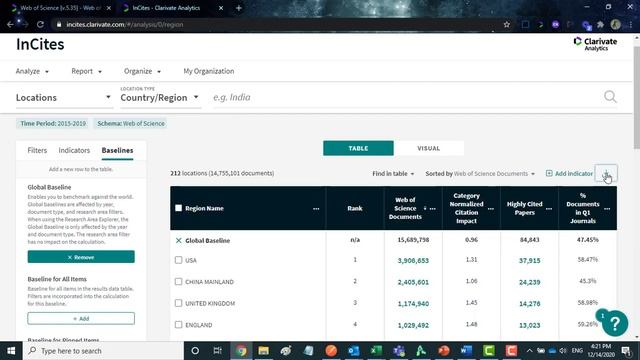
Task: Check the USA row checkbox
Action: pyautogui.click(x=178, y=260)
